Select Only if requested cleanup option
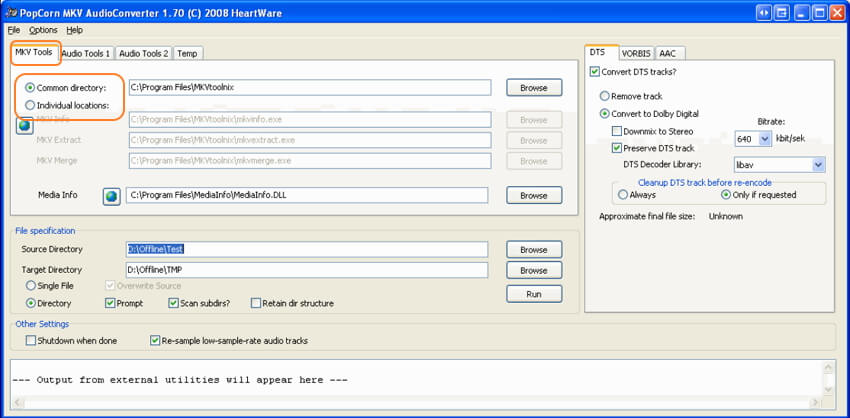The height and width of the screenshot is (418, 850). (x=725, y=194)
